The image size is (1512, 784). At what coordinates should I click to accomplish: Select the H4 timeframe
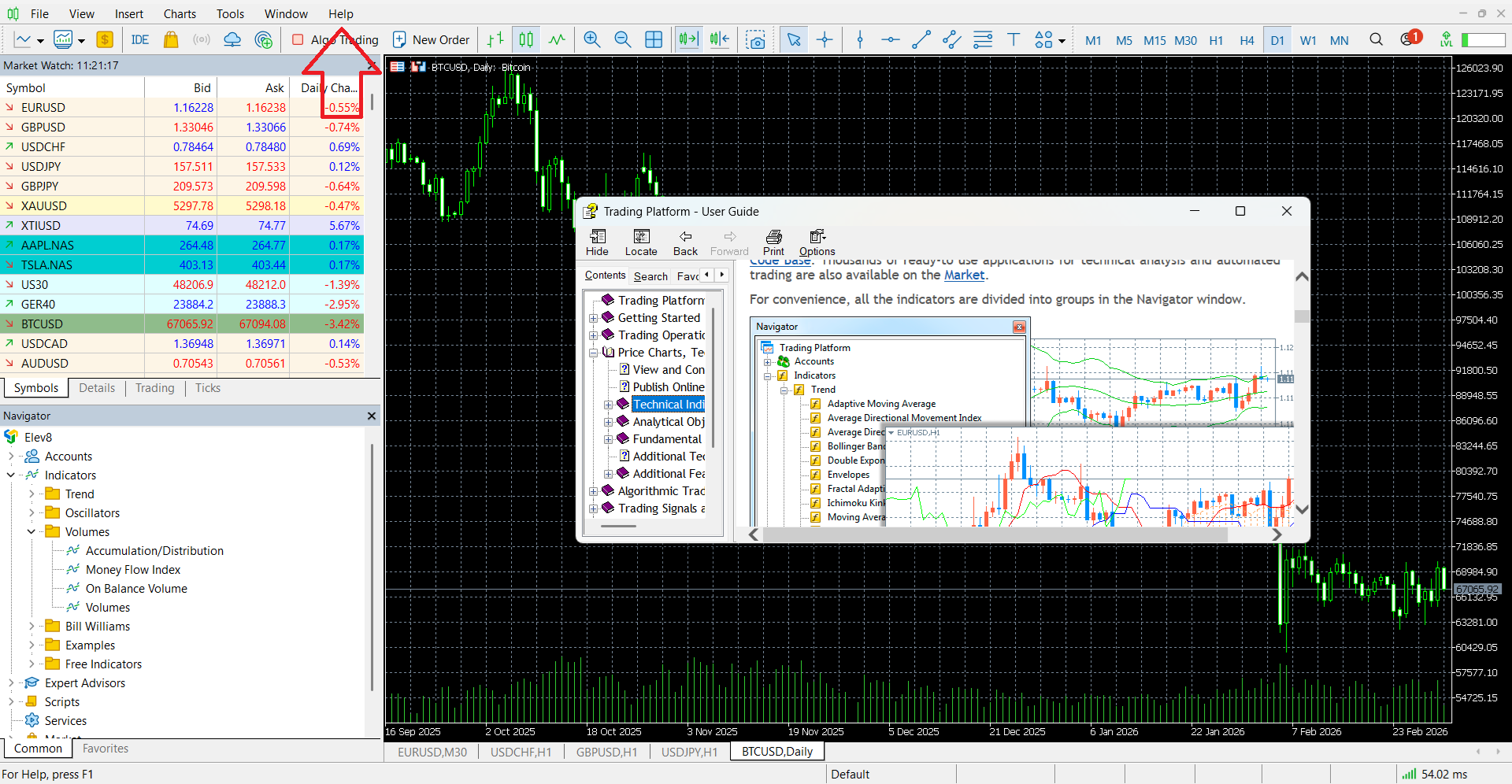(x=1247, y=40)
